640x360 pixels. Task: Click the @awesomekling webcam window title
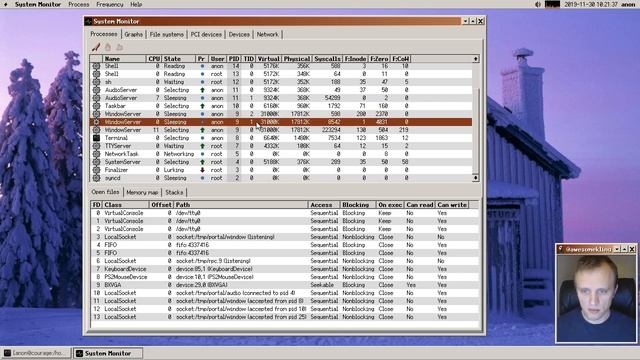[x=589, y=249]
